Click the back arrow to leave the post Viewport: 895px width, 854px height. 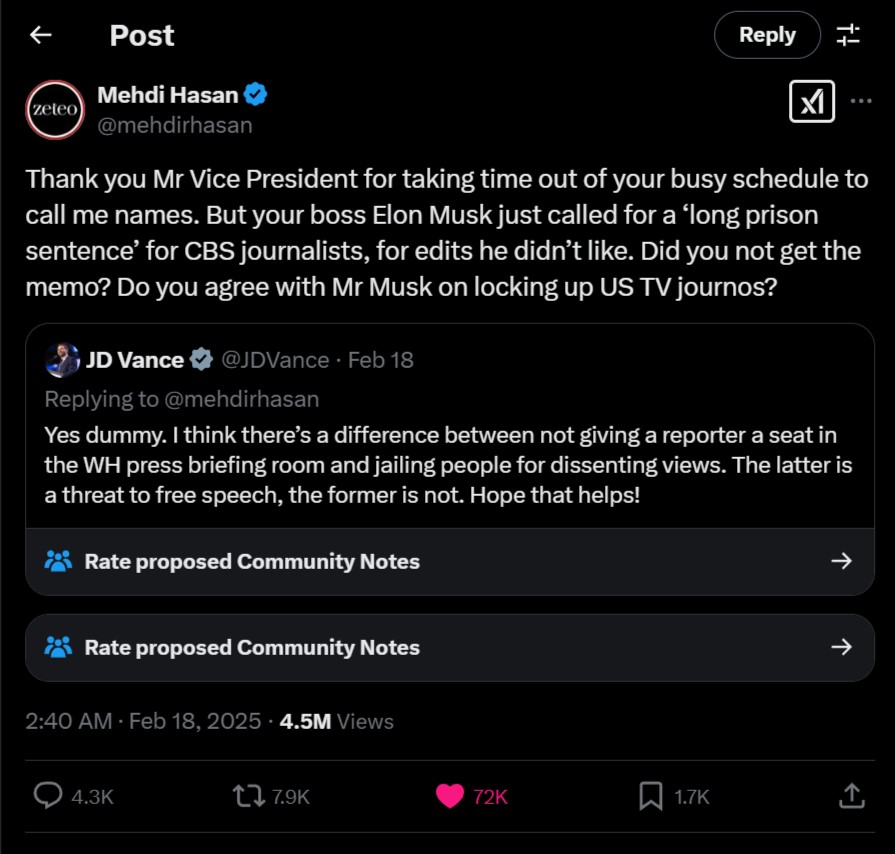click(39, 35)
